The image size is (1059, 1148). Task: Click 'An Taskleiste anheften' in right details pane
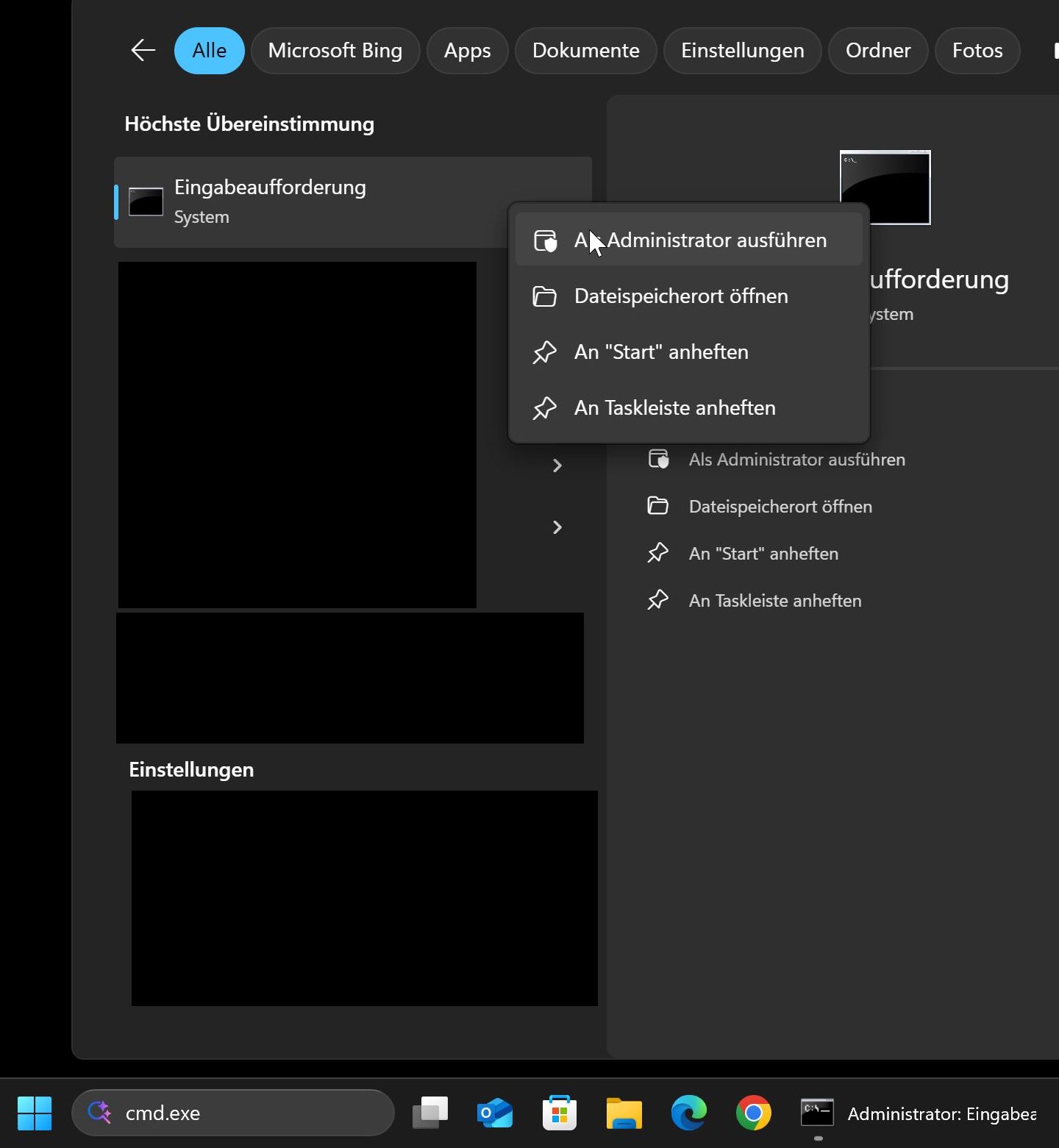click(x=774, y=601)
